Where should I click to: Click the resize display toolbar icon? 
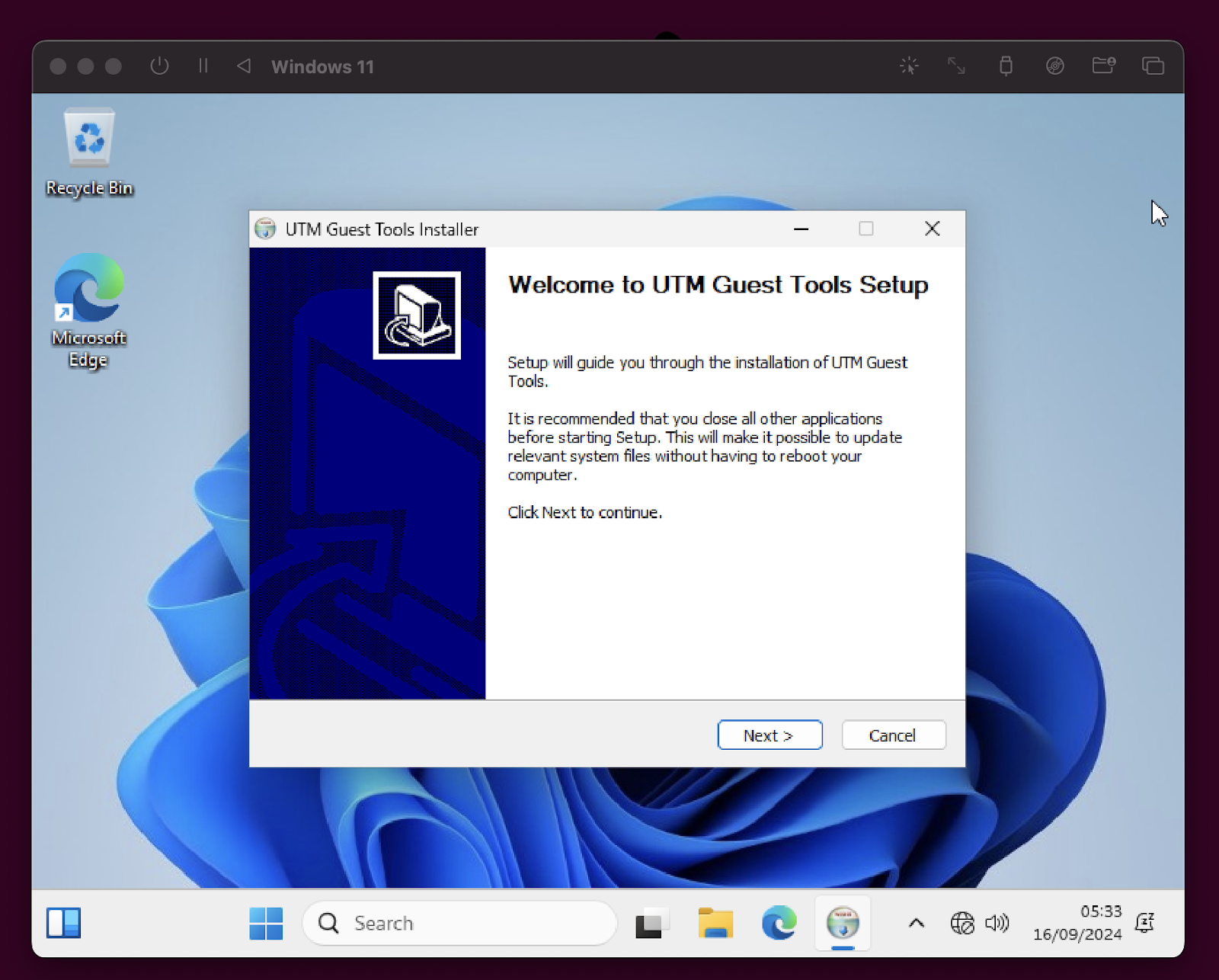click(957, 66)
